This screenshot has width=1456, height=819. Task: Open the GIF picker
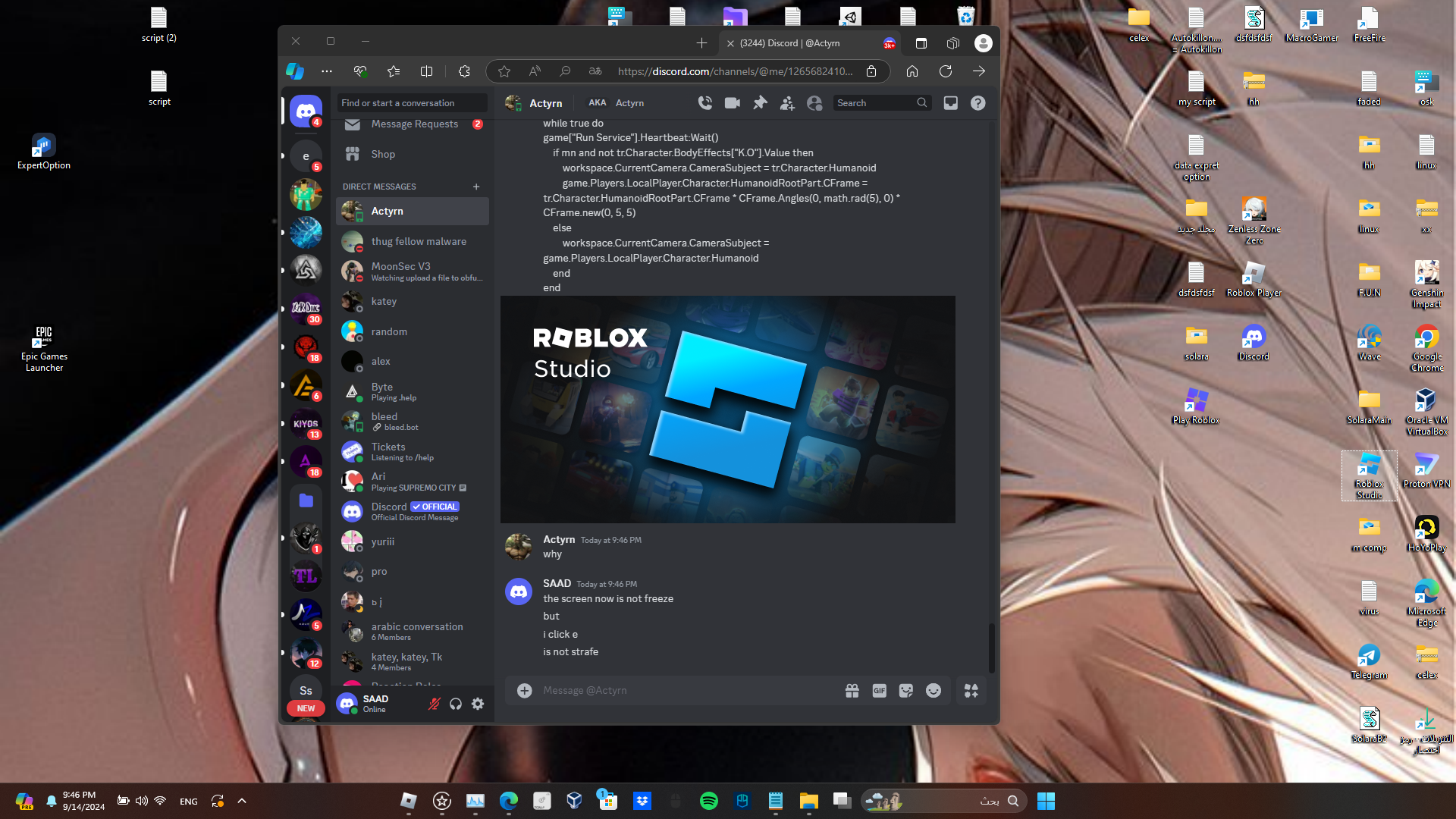880,691
